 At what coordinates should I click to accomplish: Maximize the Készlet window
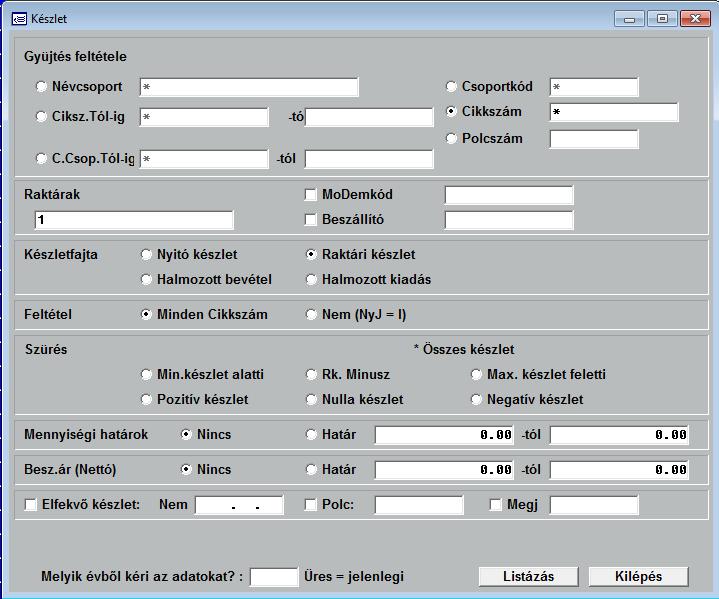(662, 19)
